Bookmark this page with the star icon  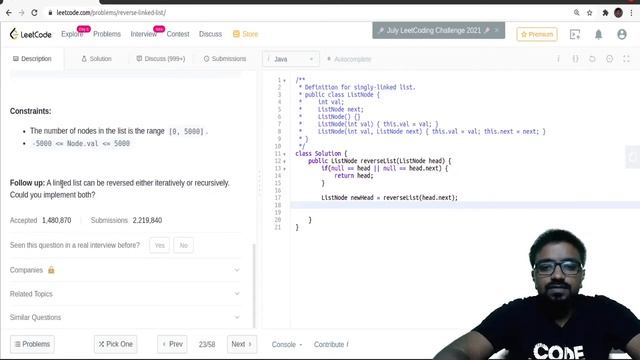589,13
